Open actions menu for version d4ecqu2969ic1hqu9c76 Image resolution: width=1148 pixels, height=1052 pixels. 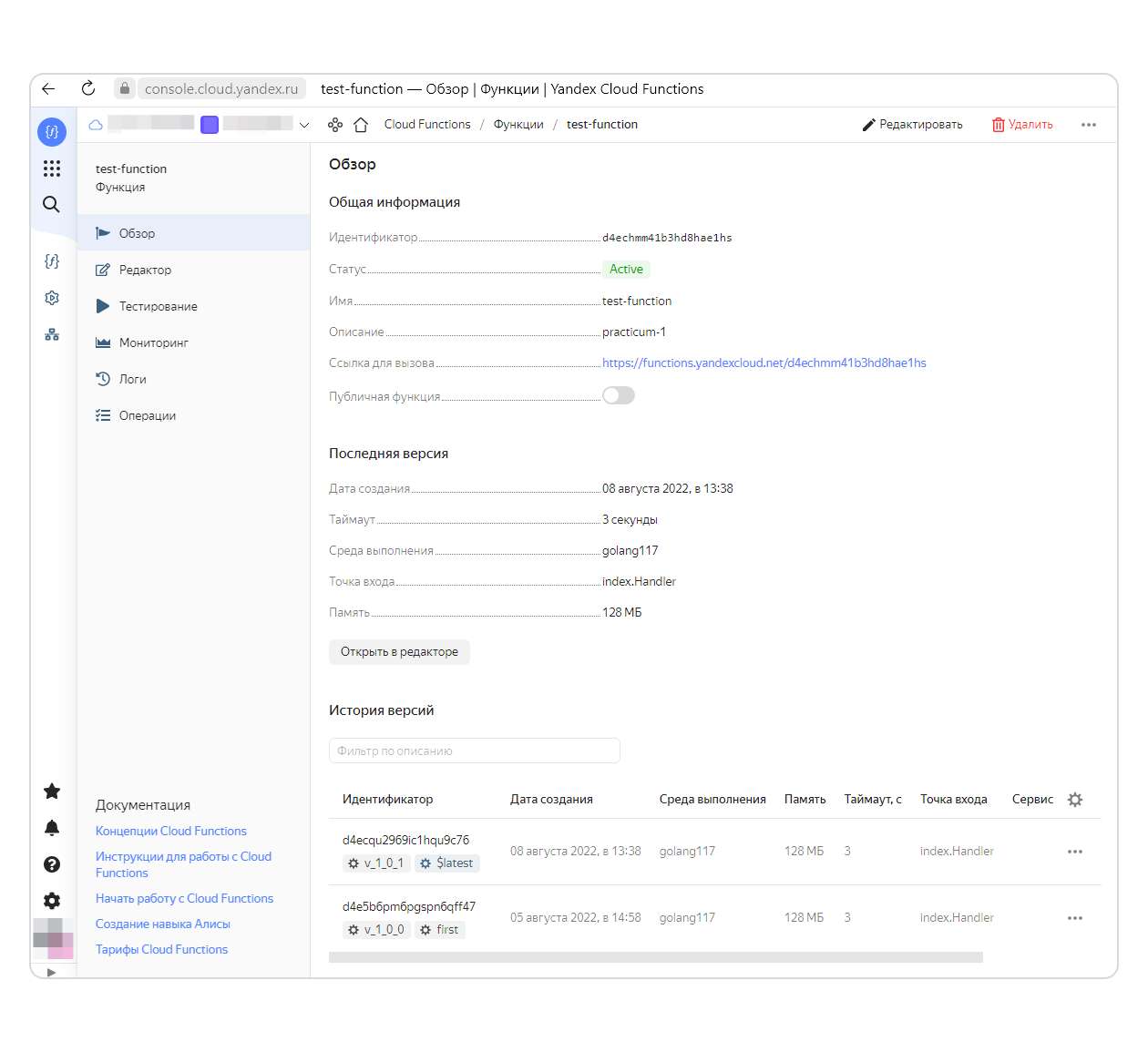(x=1075, y=852)
